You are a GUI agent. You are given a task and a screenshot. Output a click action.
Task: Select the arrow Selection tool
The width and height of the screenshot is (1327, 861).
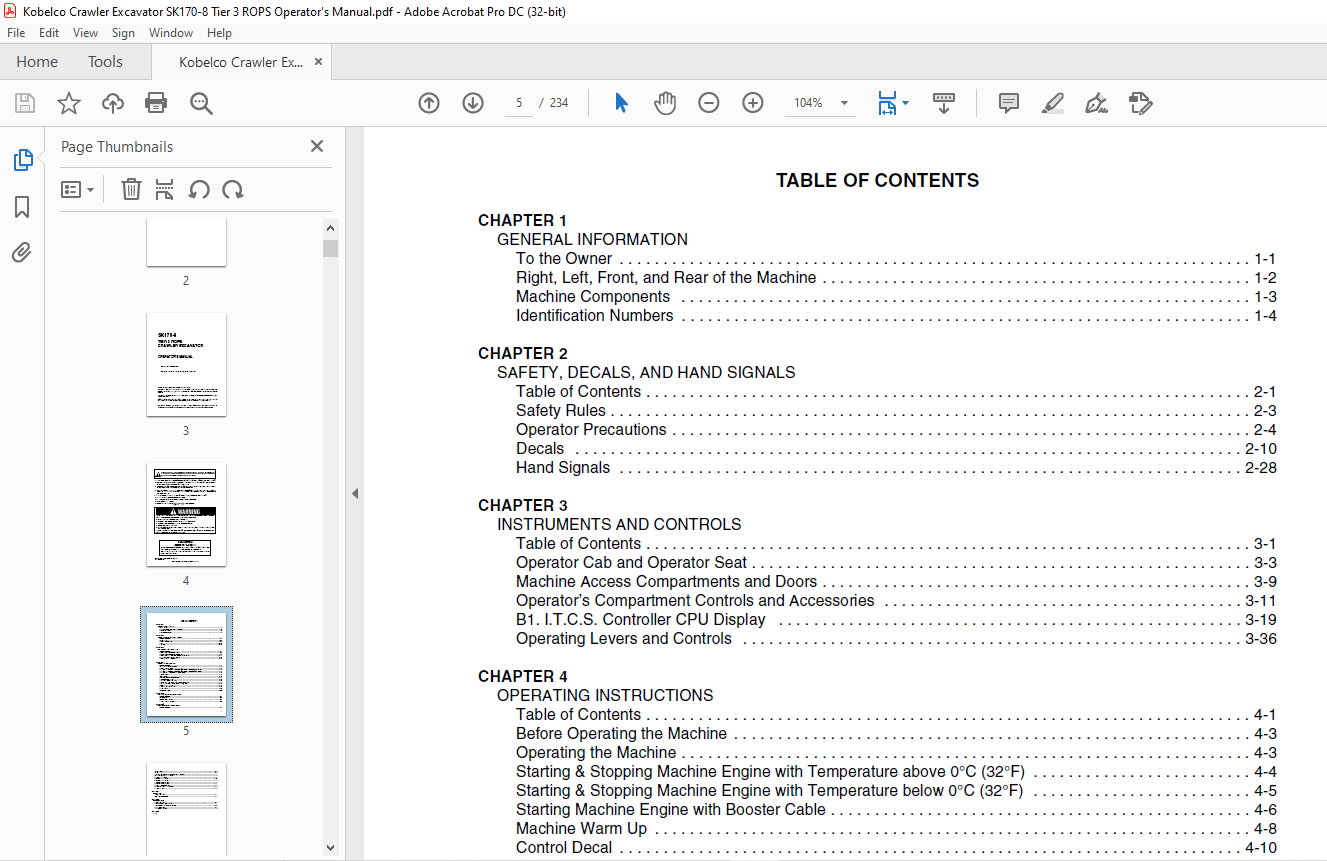[x=621, y=103]
